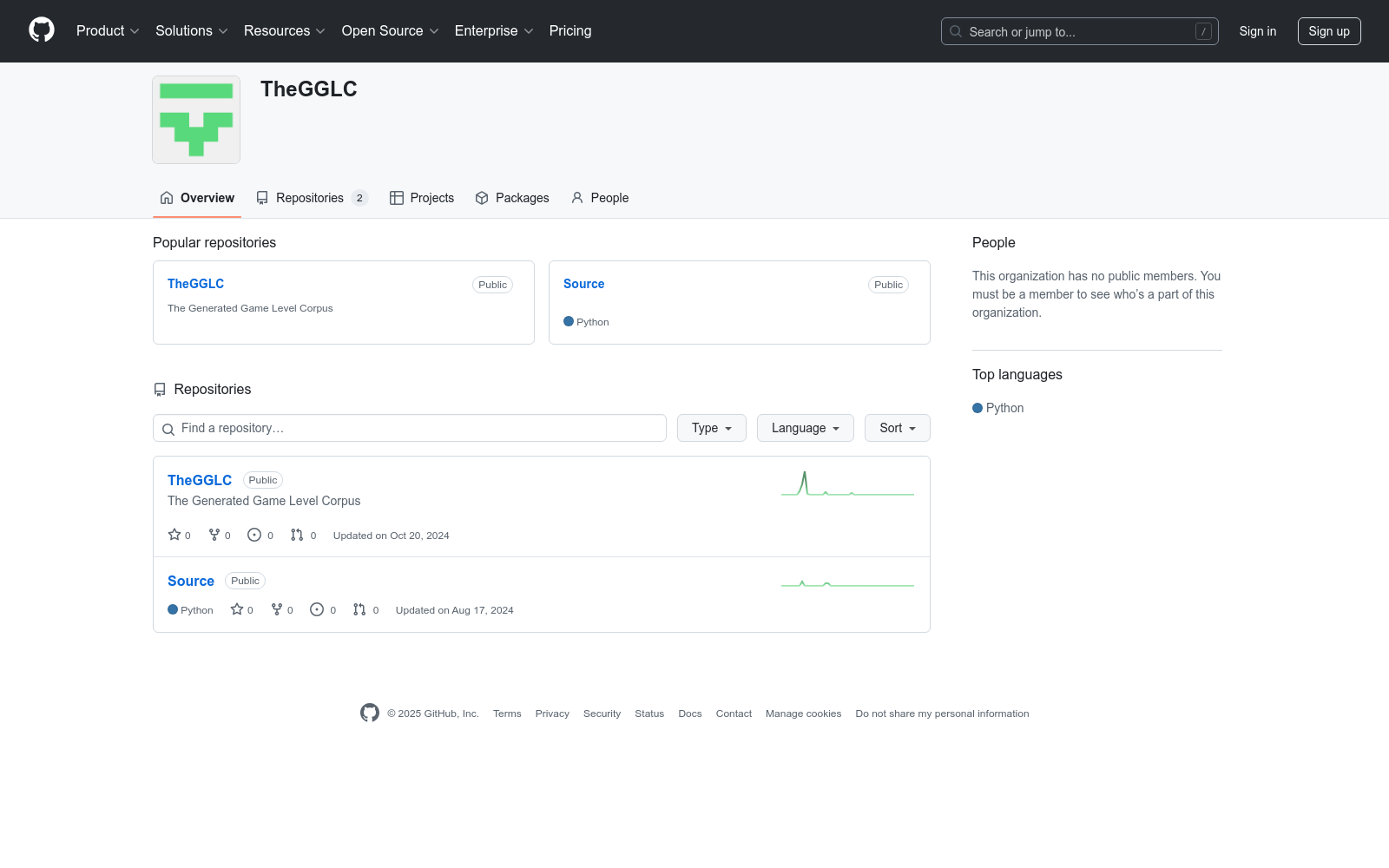Open TheGGLC popular repository card link
Viewport: 1389px width, 868px height.
(195, 284)
